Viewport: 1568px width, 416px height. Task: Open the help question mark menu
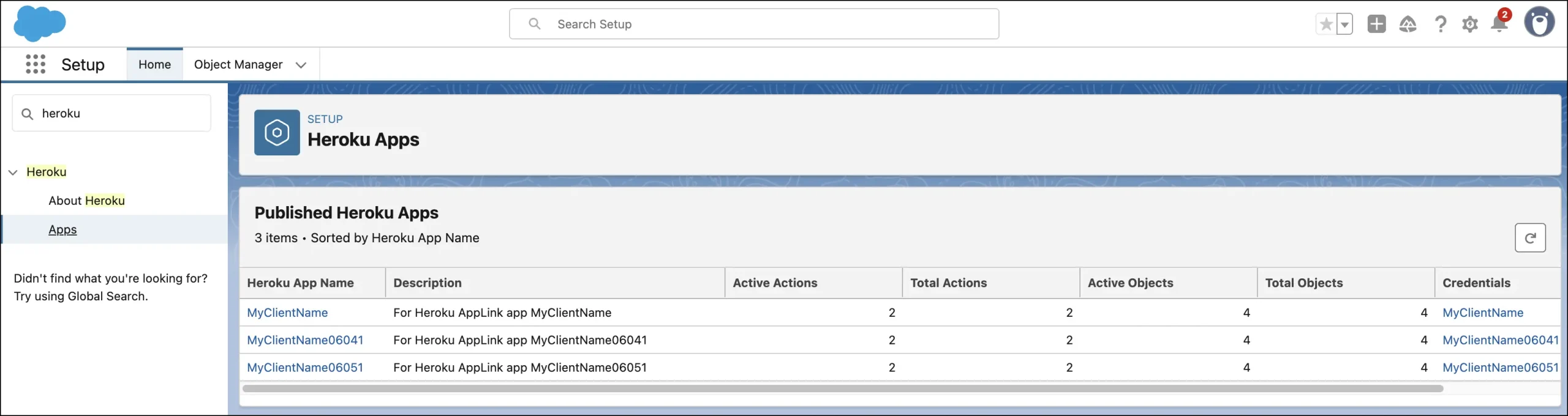(1440, 24)
